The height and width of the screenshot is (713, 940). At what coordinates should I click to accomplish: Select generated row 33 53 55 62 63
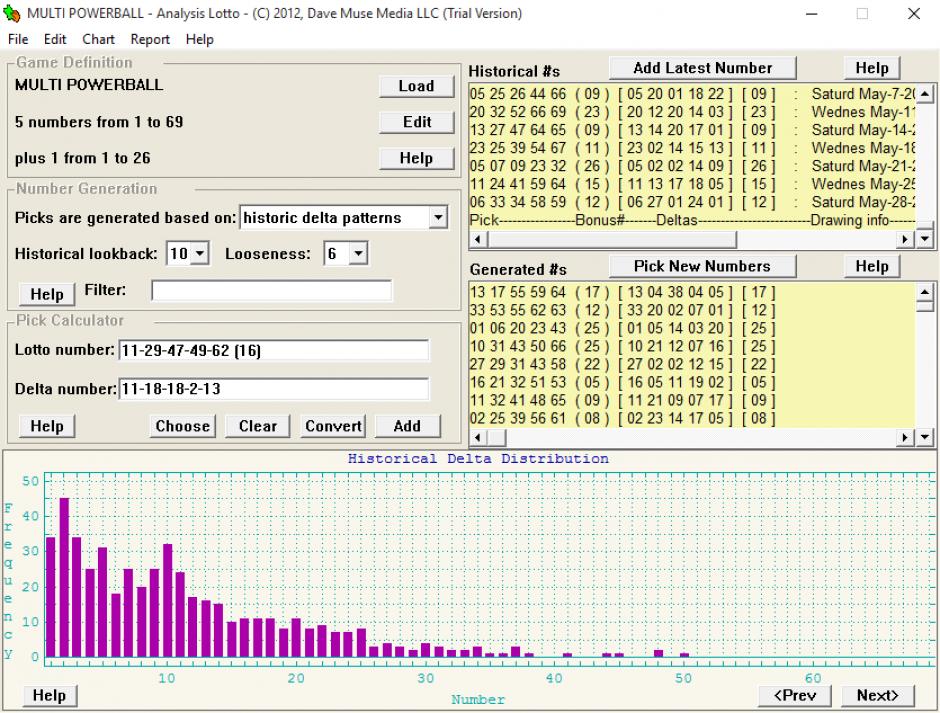click(x=692, y=311)
